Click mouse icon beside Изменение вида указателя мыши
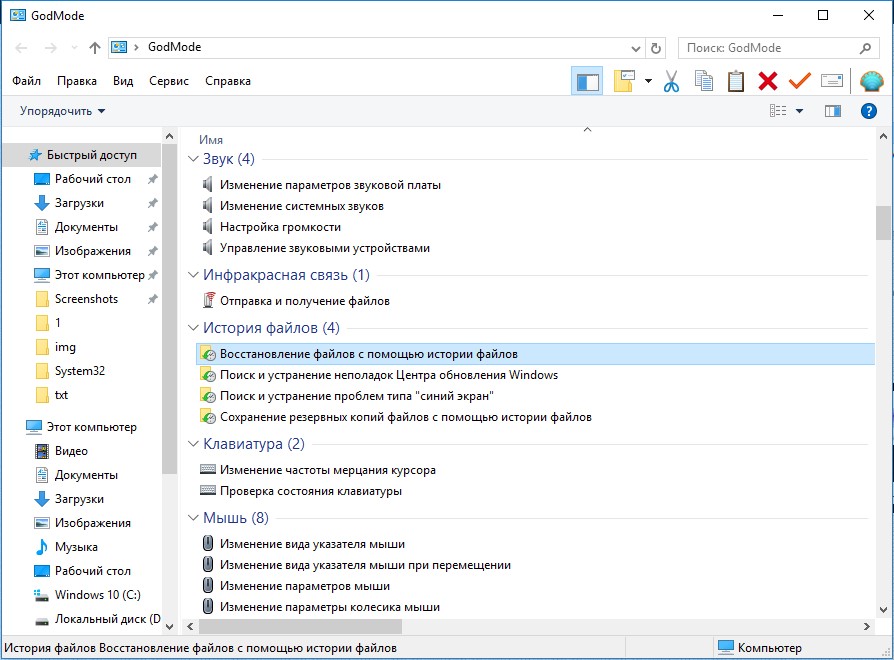Image resolution: width=894 pixels, height=660 pixels. 208,544
